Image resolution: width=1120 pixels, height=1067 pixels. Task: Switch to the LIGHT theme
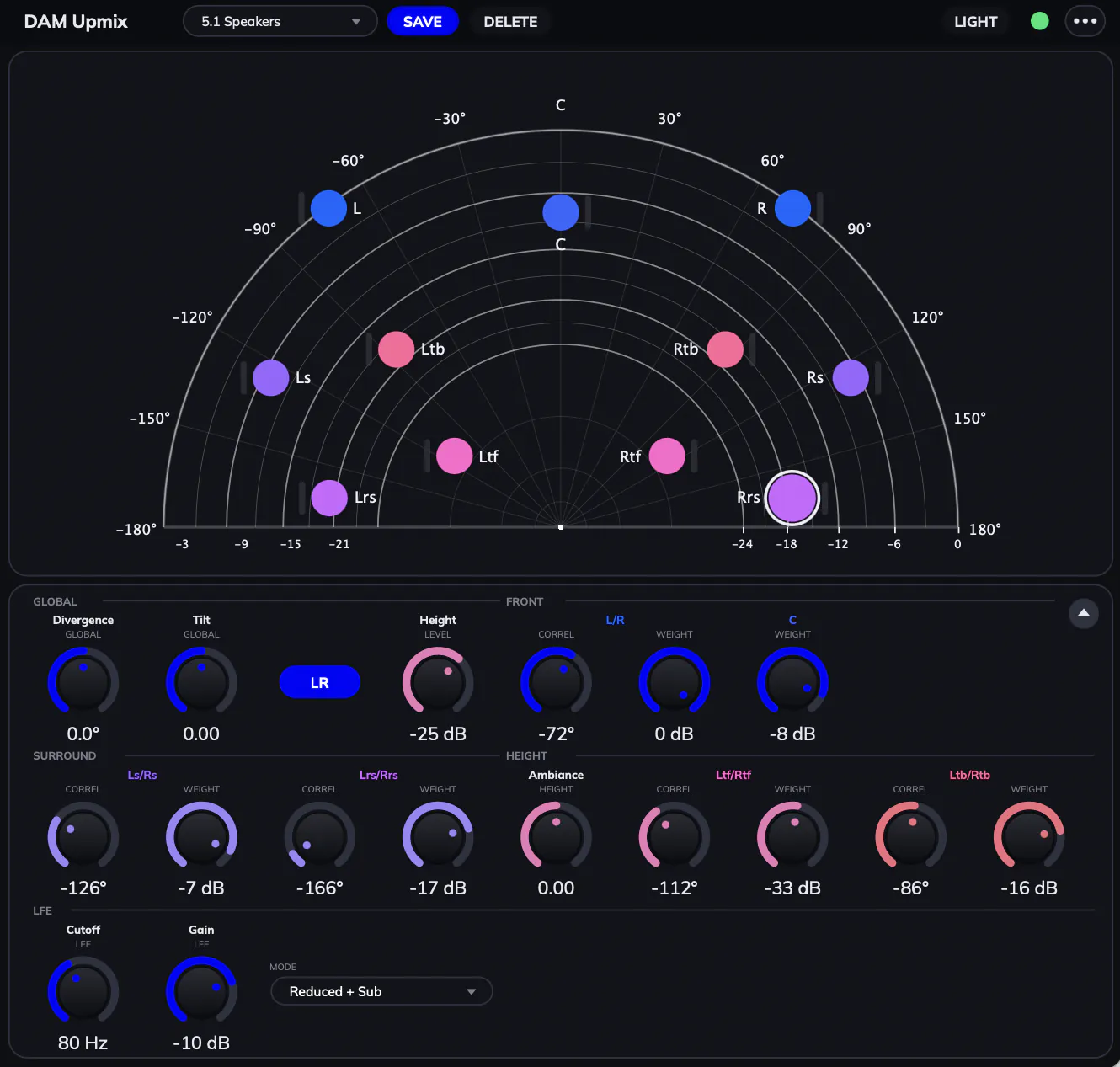click(x=975, y=22)
